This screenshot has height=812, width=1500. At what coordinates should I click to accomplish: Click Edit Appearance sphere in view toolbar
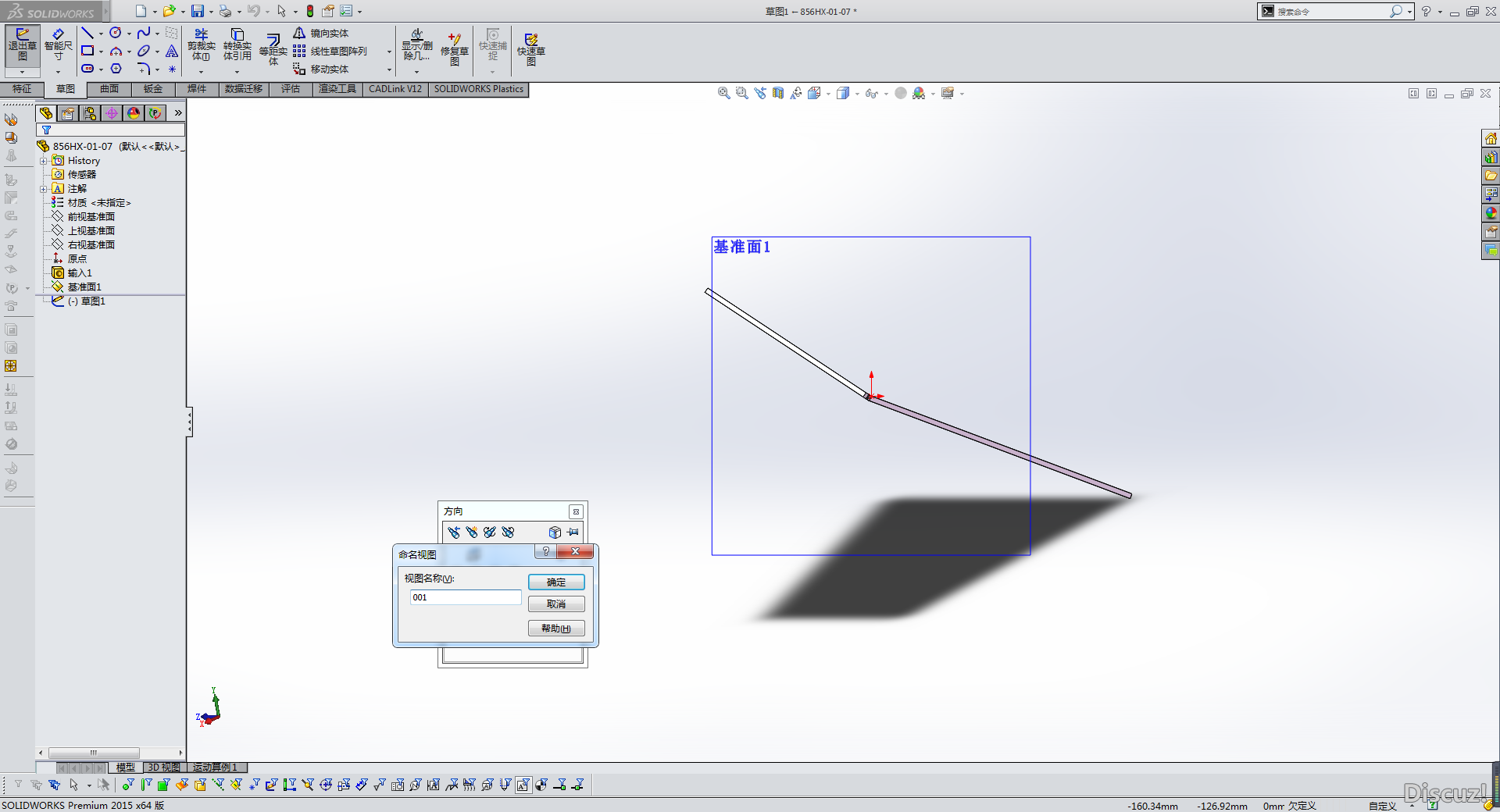pyautogui.click(x=901, y=93)
